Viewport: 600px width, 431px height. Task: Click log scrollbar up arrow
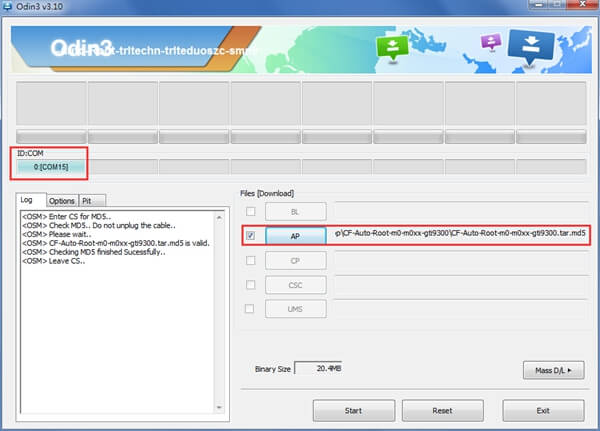(x=219, y=217)
